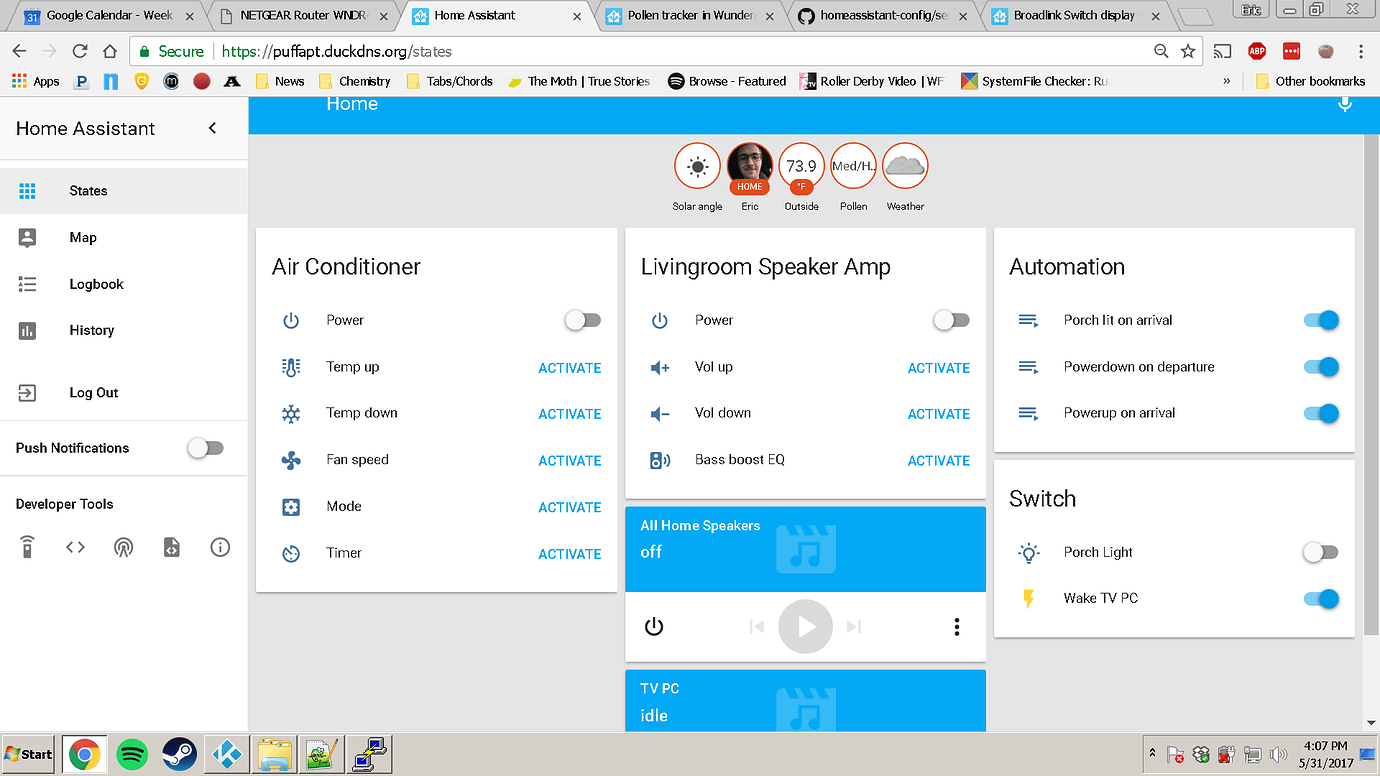Power off All Home Speakers media player
This screenshot has width=1380, height=776.
654,627
